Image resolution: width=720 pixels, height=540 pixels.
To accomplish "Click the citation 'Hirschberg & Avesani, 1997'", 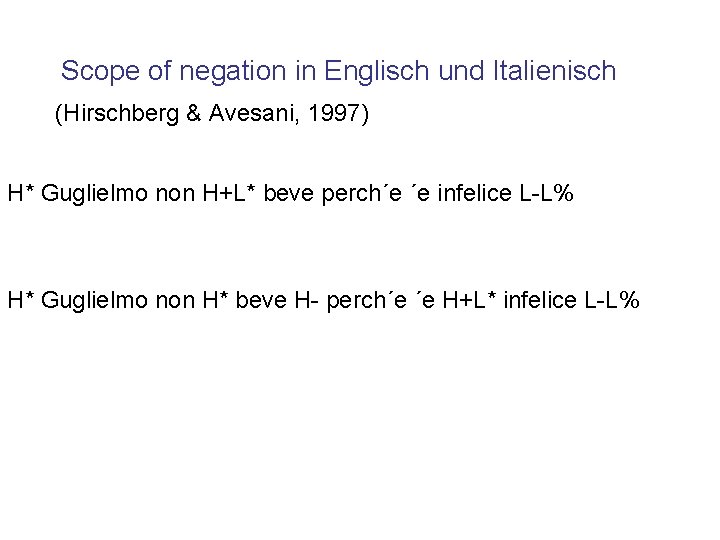I will 212,113.
